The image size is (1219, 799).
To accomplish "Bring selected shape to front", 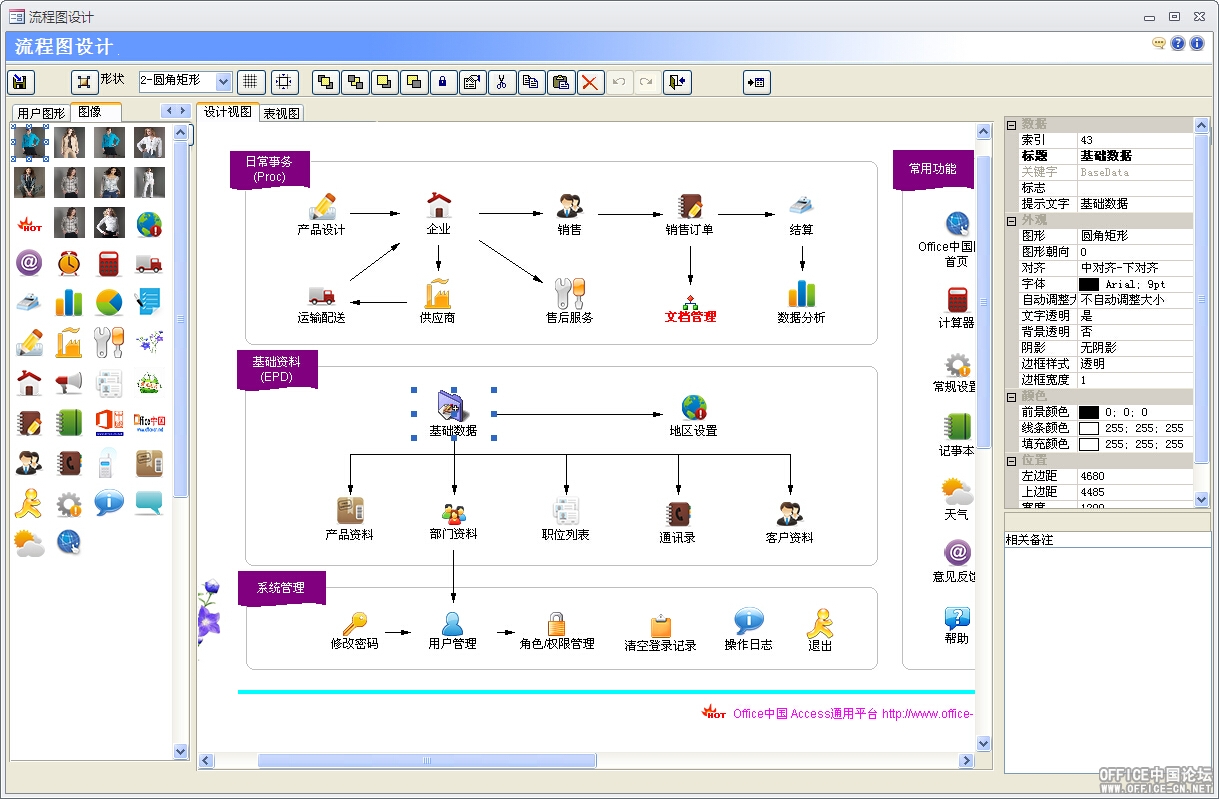I will tap(326, 82).
